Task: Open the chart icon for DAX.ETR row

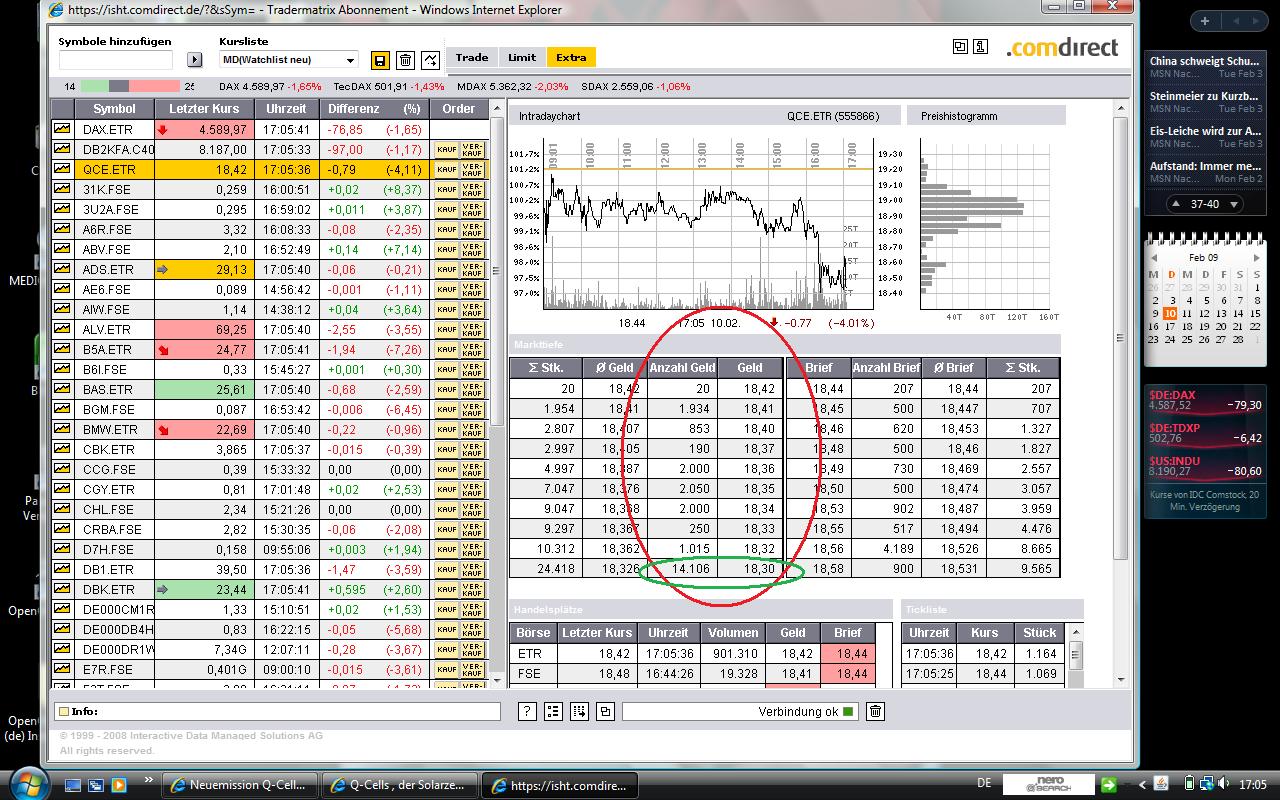Action: pos(62,129)
